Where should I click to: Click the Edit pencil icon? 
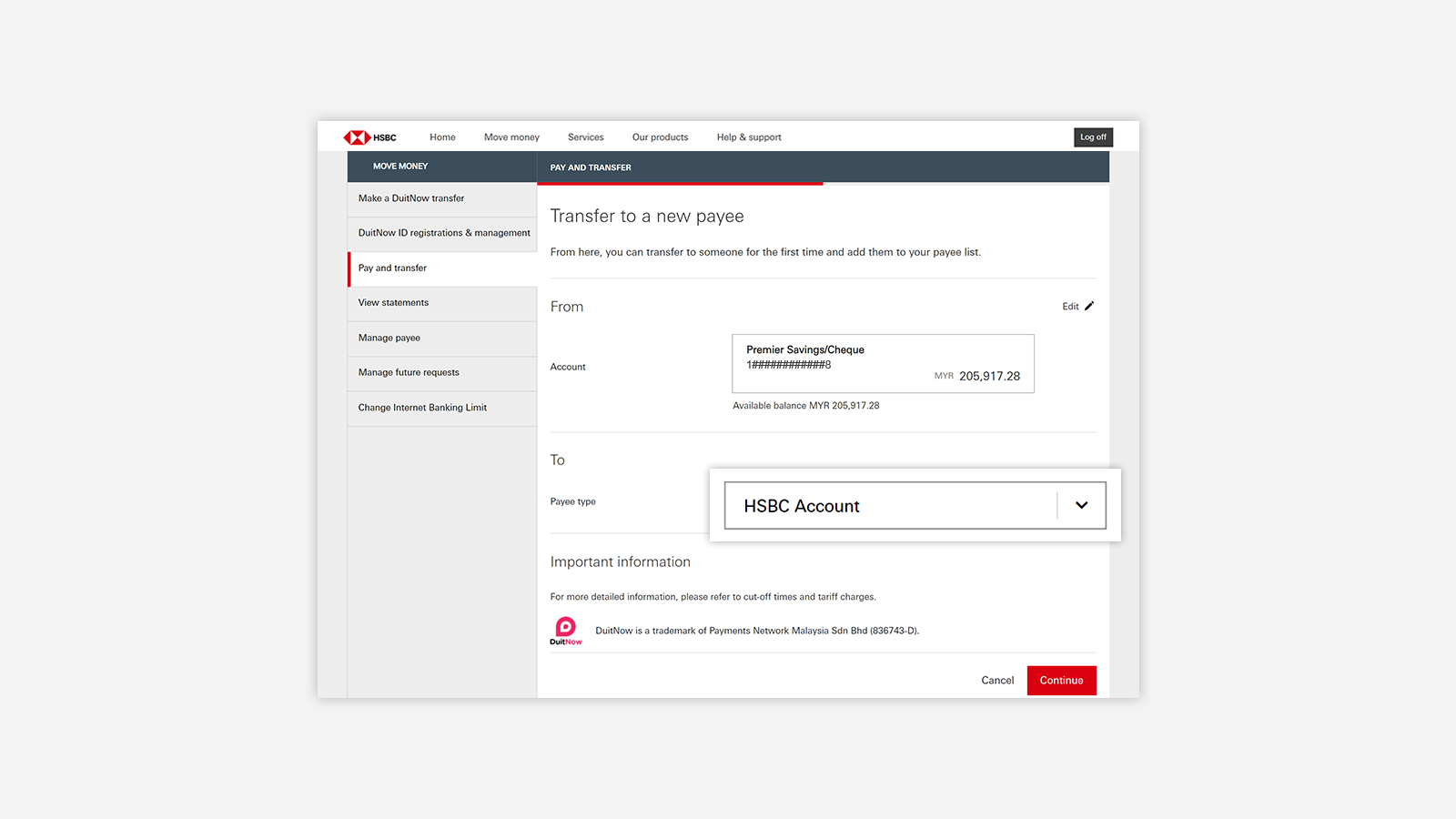(x=1089, y=306)
